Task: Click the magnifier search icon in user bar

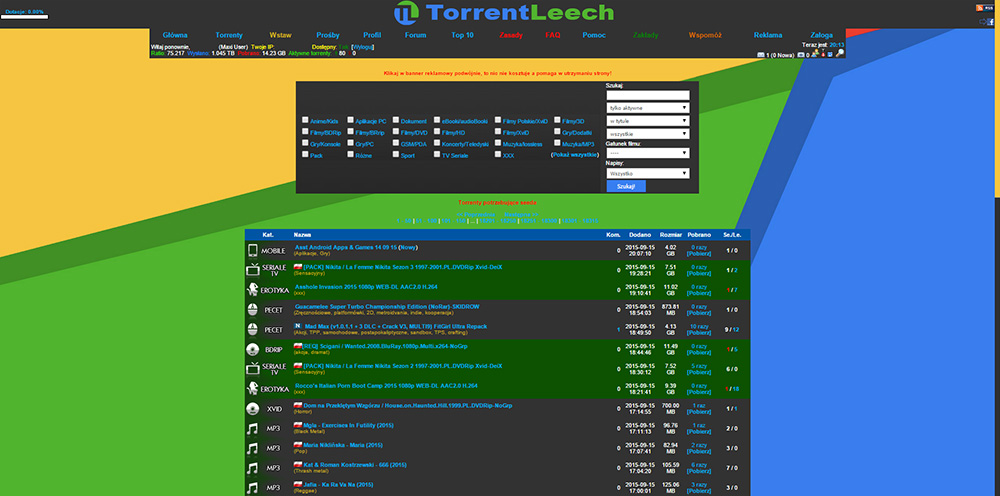Action: [840, 53]
